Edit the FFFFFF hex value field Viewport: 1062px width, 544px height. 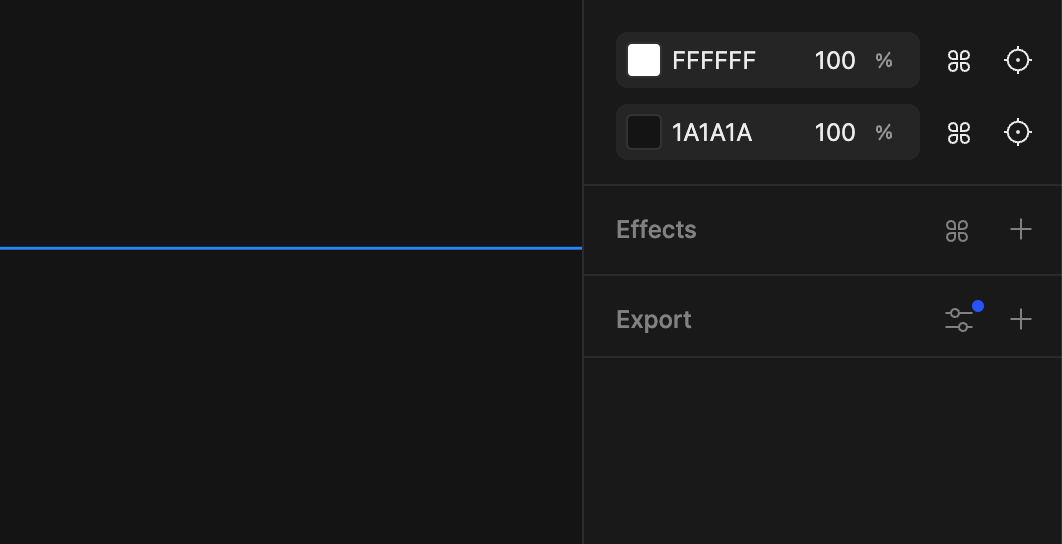714,61
